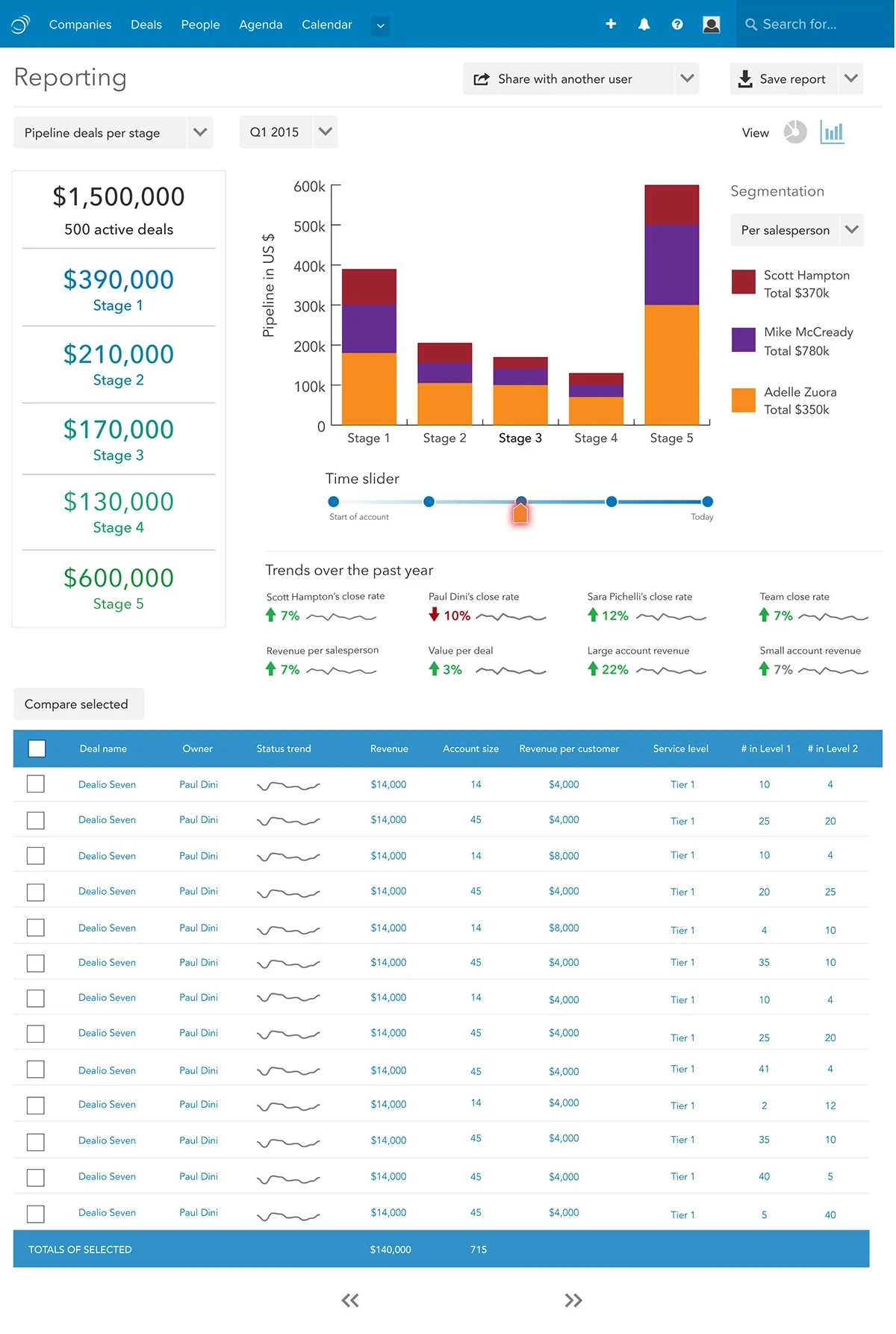Click the download icon on Save report
This screenshot has height=1334, width=896.
click(745, 79)
